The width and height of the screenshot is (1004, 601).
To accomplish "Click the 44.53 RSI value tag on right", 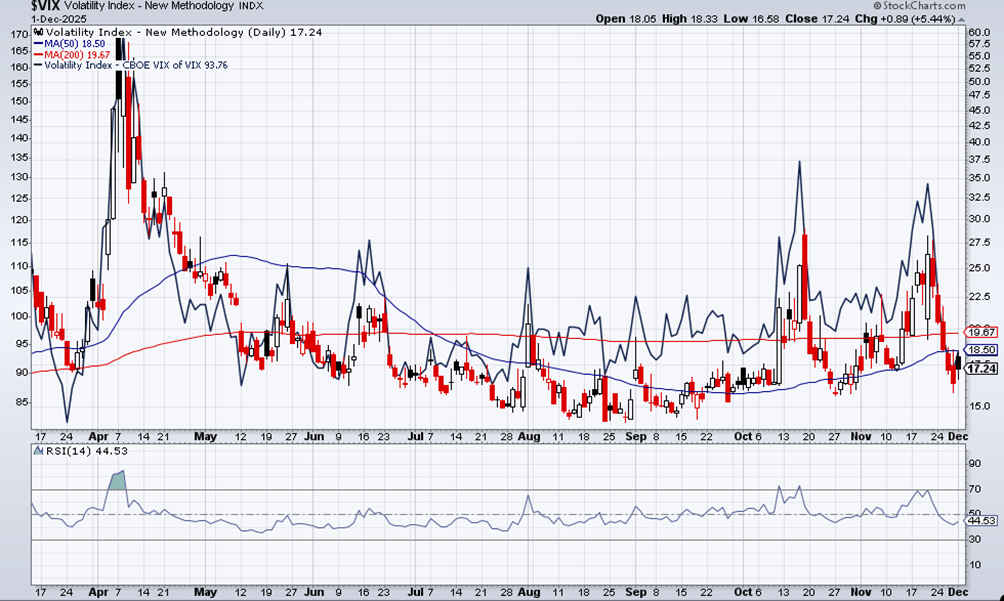I will tap(983, 521).
